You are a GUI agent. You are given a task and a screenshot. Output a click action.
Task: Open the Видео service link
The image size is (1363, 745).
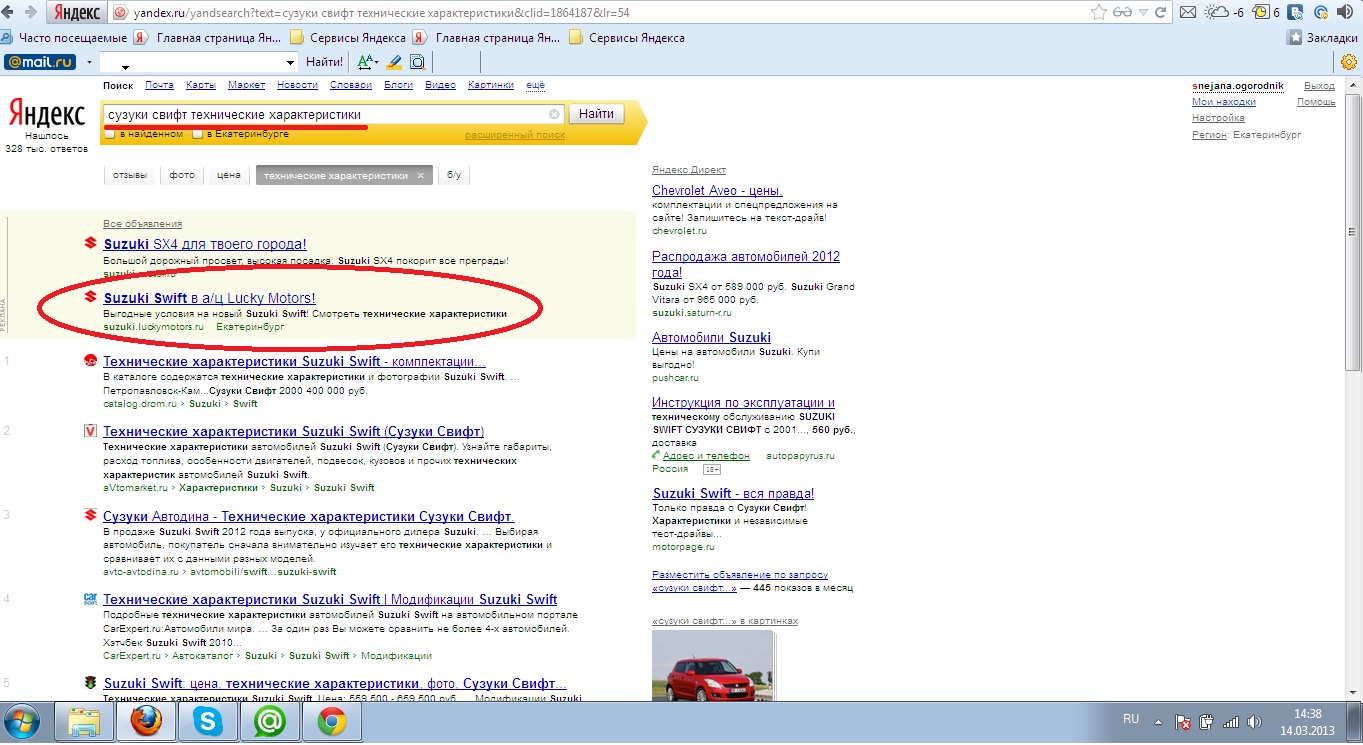coord(440,85)
